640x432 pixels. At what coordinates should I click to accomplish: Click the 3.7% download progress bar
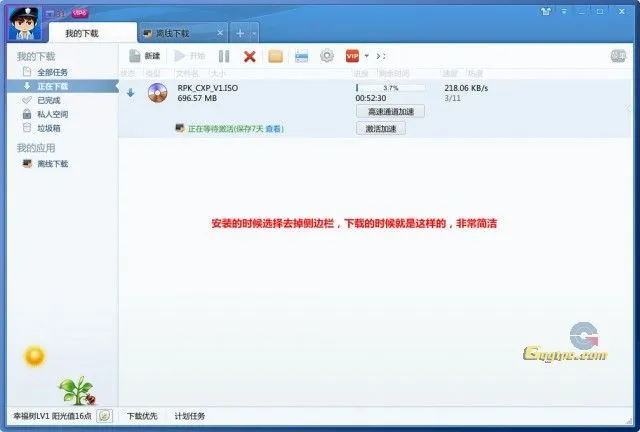(390, 88)
